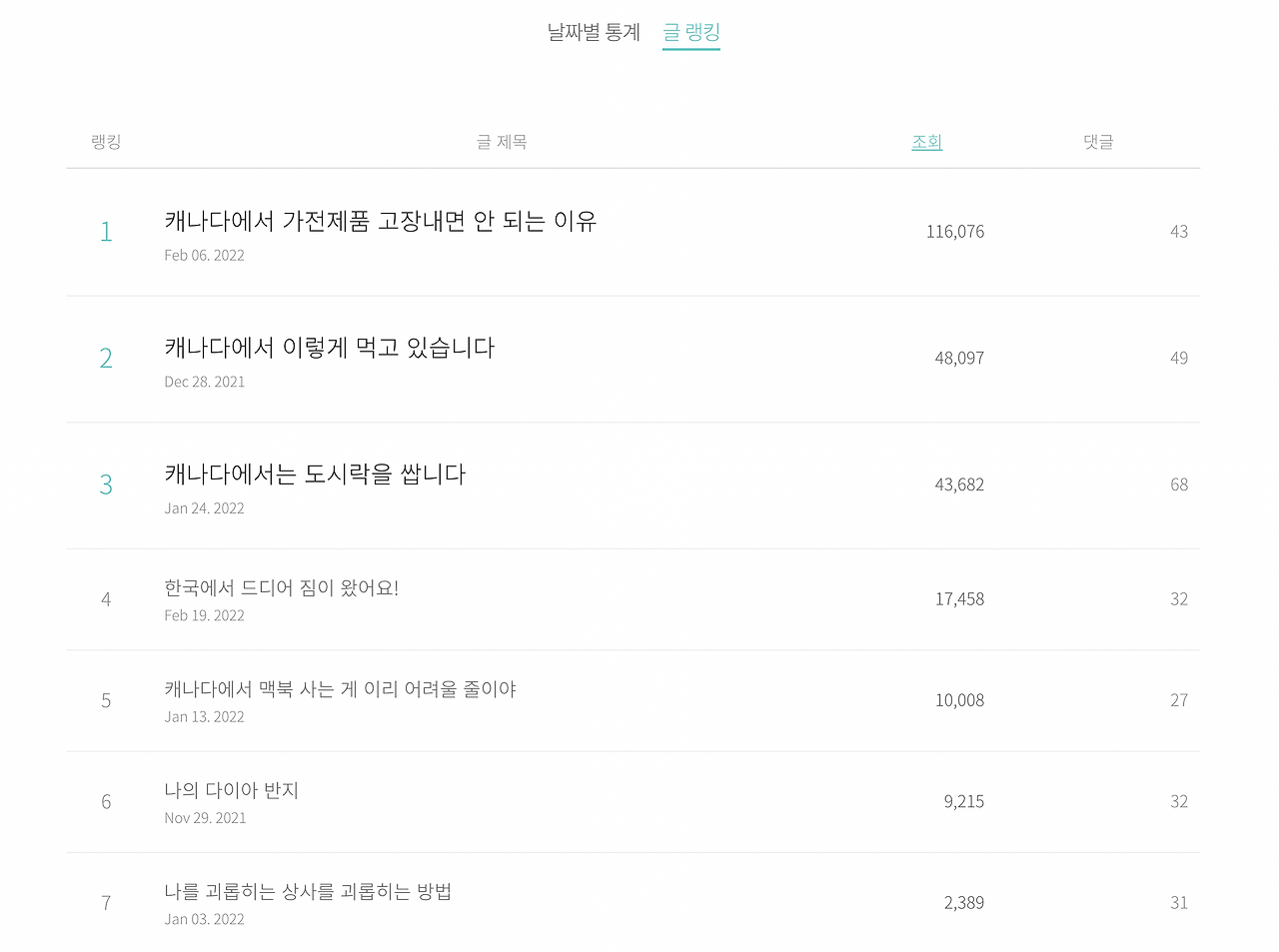
Task: Sort by the 조회 column header
Action: pyautogui.click(x=926, y=142)
